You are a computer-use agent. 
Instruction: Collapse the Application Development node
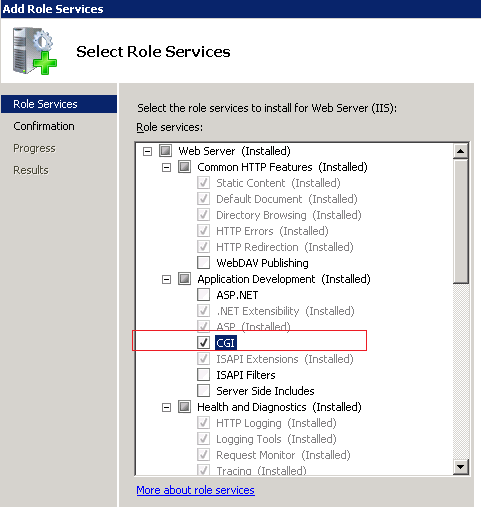point(166,280)
